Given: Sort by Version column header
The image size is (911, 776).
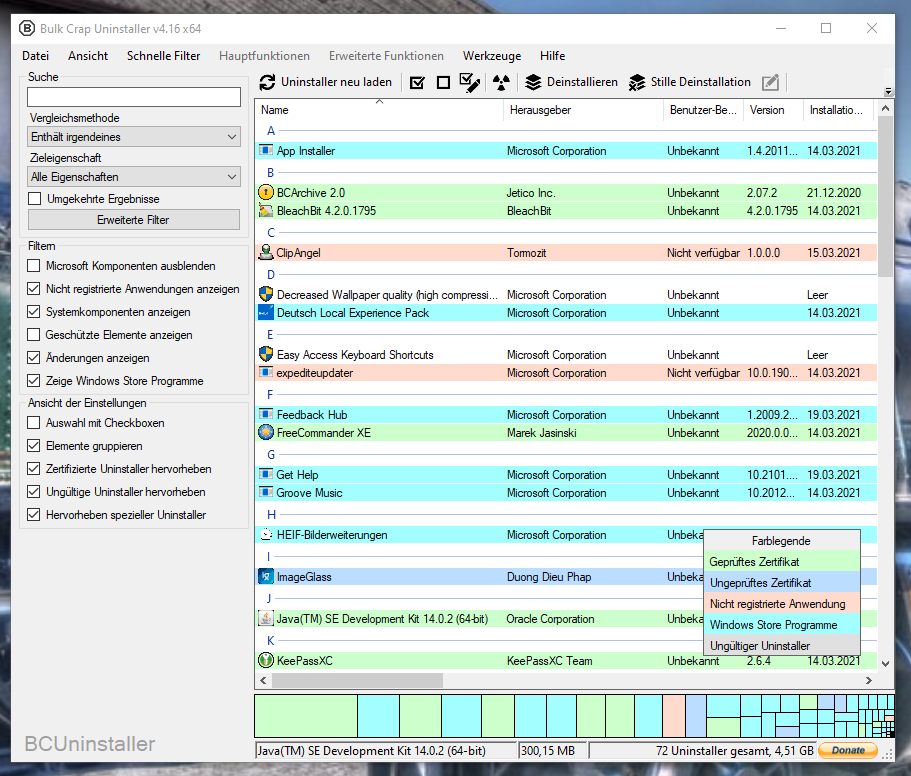Looking at the screenshot, I should 773,110.
